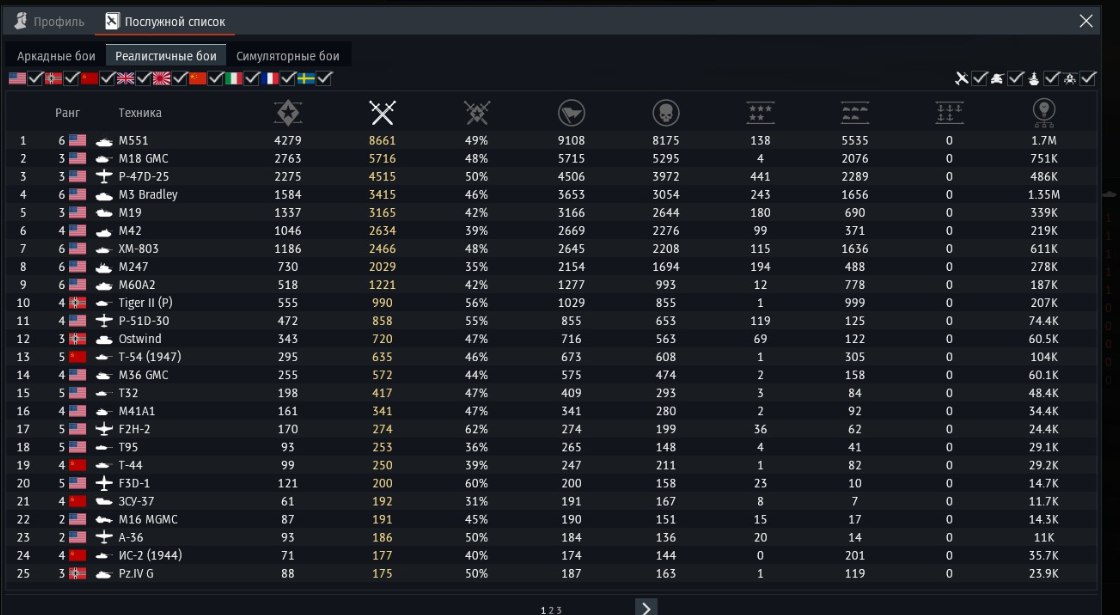Image resolution: width=1120 pixels, height=615 pixels.
Task: Sort by the win rate percentage column icon
Action: [x=476, y=112]
